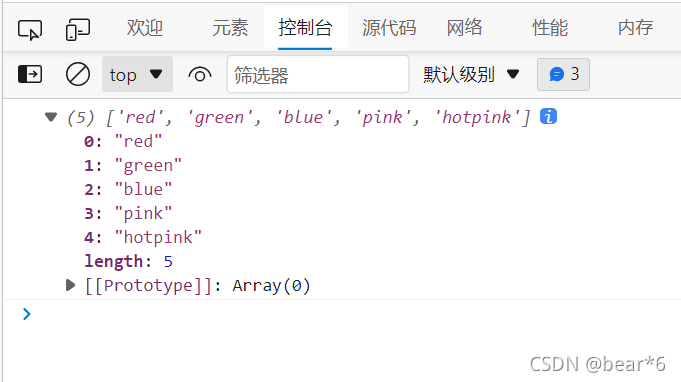This screenshot has width=681, height=382.
Task: Click the blue info icon beside the array
Action: 549,116
